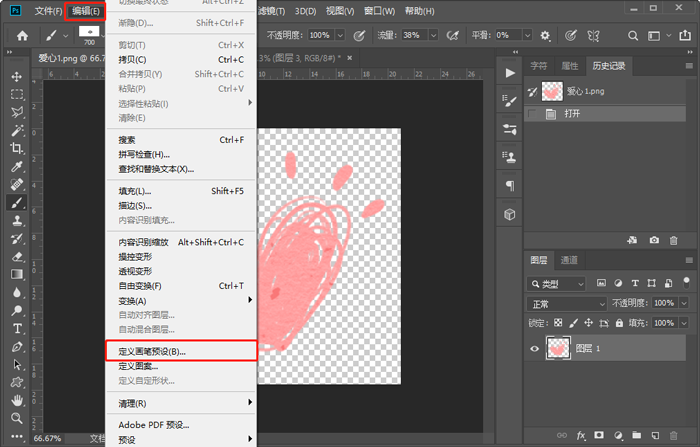
Task: Select the Move tool in the toolbar
Action: [17, 76]
